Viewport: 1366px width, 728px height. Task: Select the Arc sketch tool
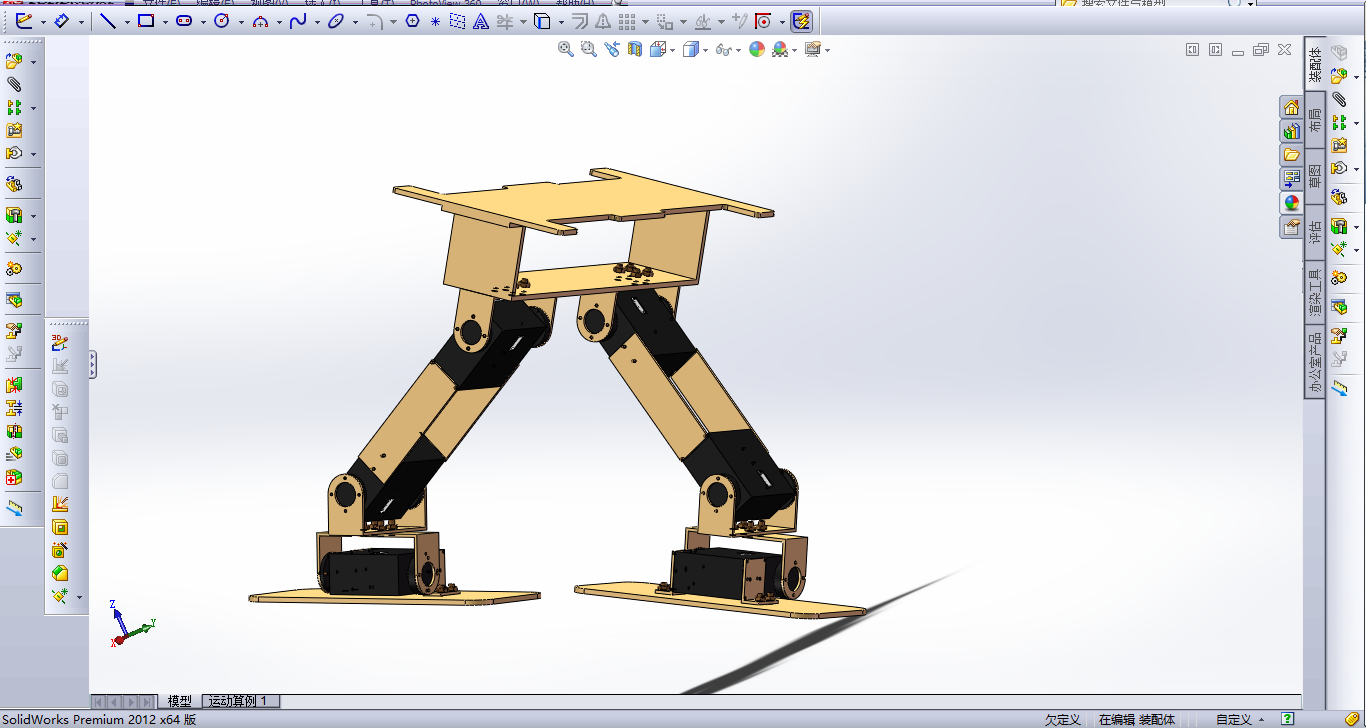click(x=260, y=21)
